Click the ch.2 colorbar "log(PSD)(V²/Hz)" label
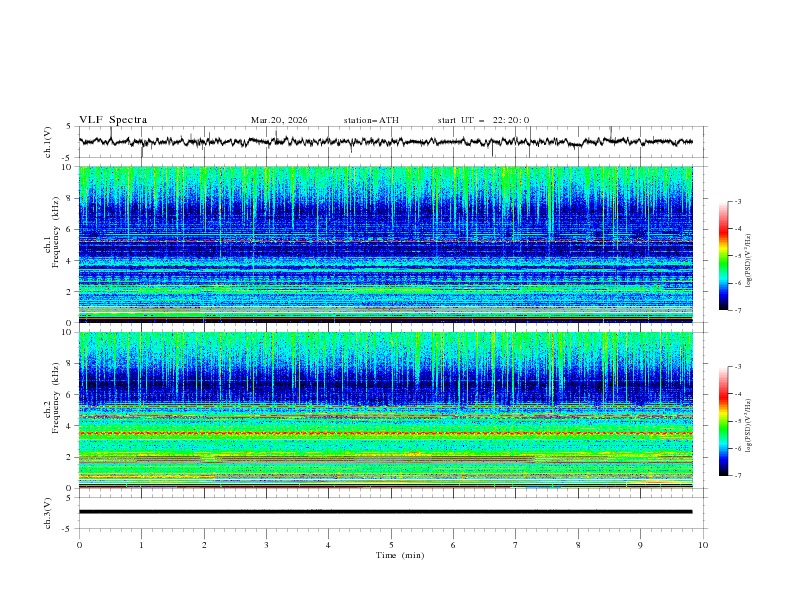Image resolution: width=792 pixels, height=612 pixels. click(x=749, y=426)
